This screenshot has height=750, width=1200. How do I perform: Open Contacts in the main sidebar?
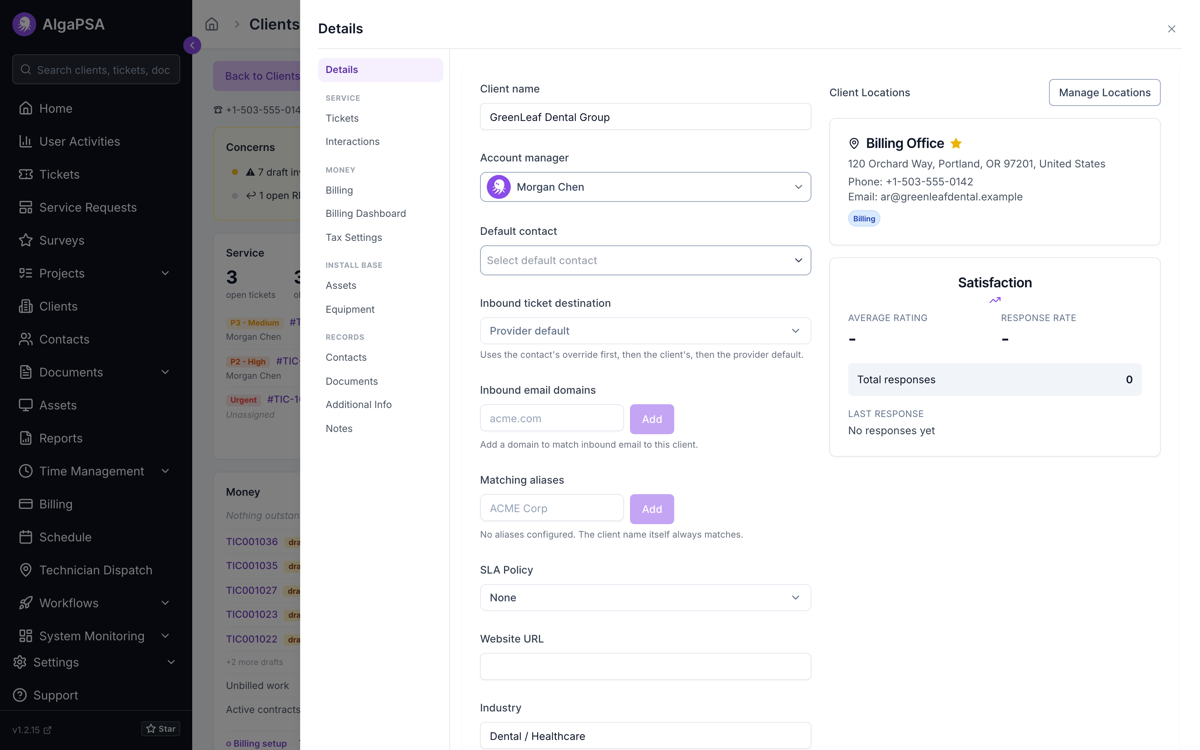pos(64,339)
